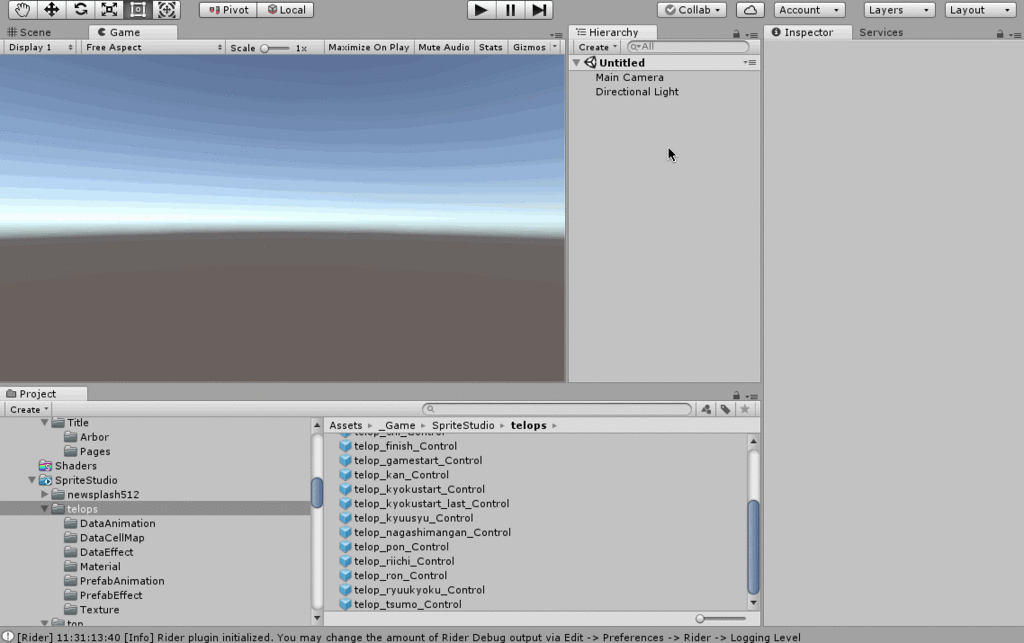Toggle Maximize On Play
Screen dimensions: 1024x643
368,48
